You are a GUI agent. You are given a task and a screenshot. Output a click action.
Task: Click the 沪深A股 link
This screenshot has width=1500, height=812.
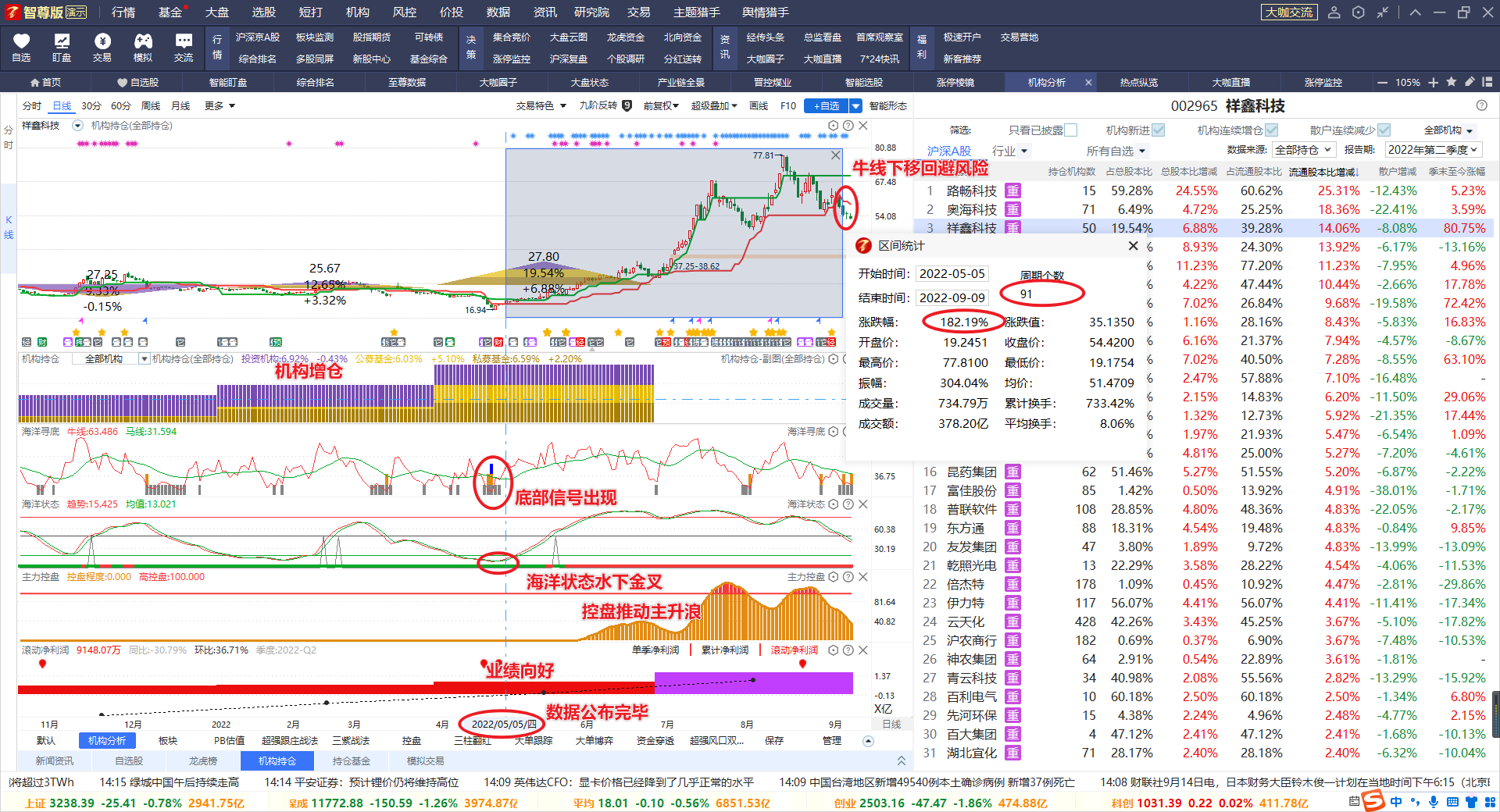pyautogui.click(x=948, y=151)
